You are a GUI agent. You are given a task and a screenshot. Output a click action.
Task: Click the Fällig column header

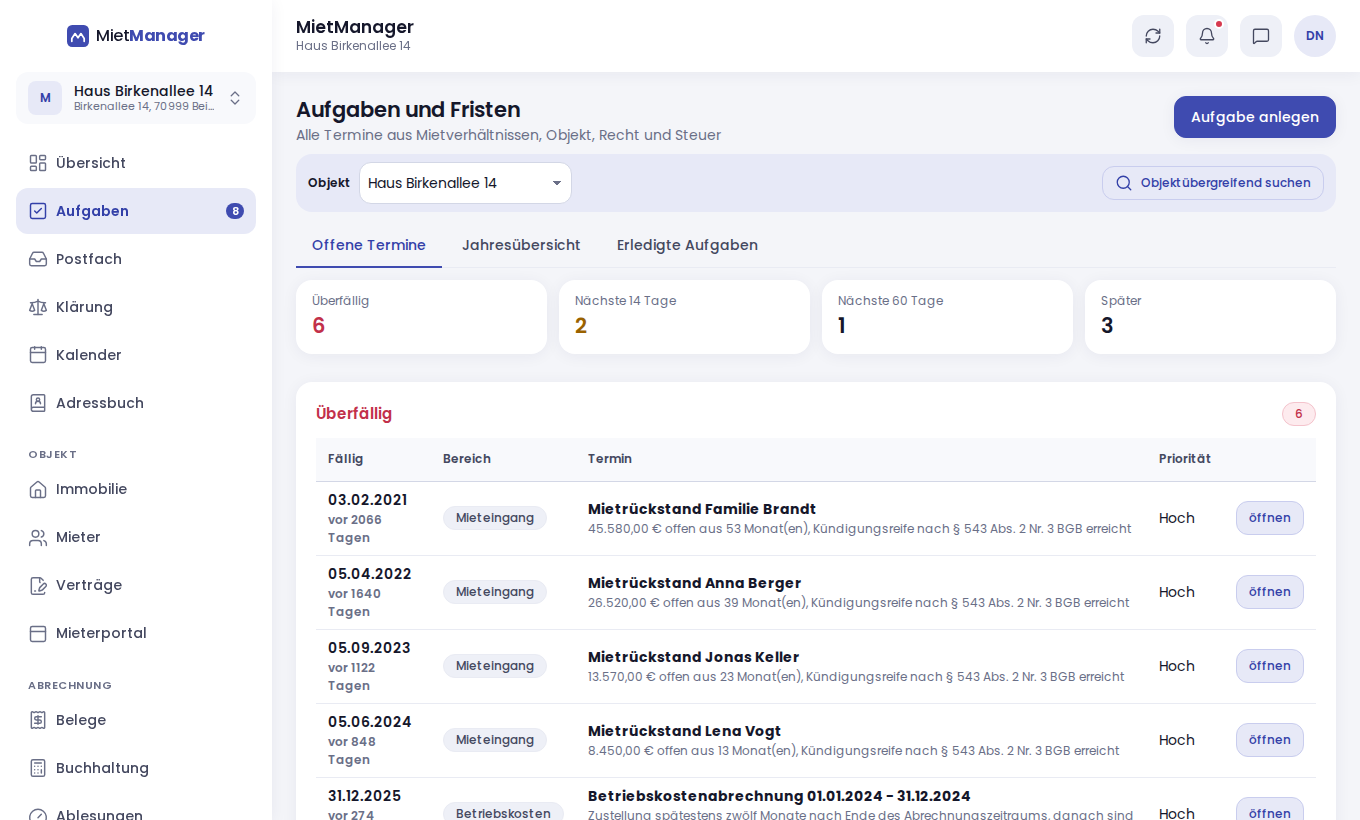[346, 459]
